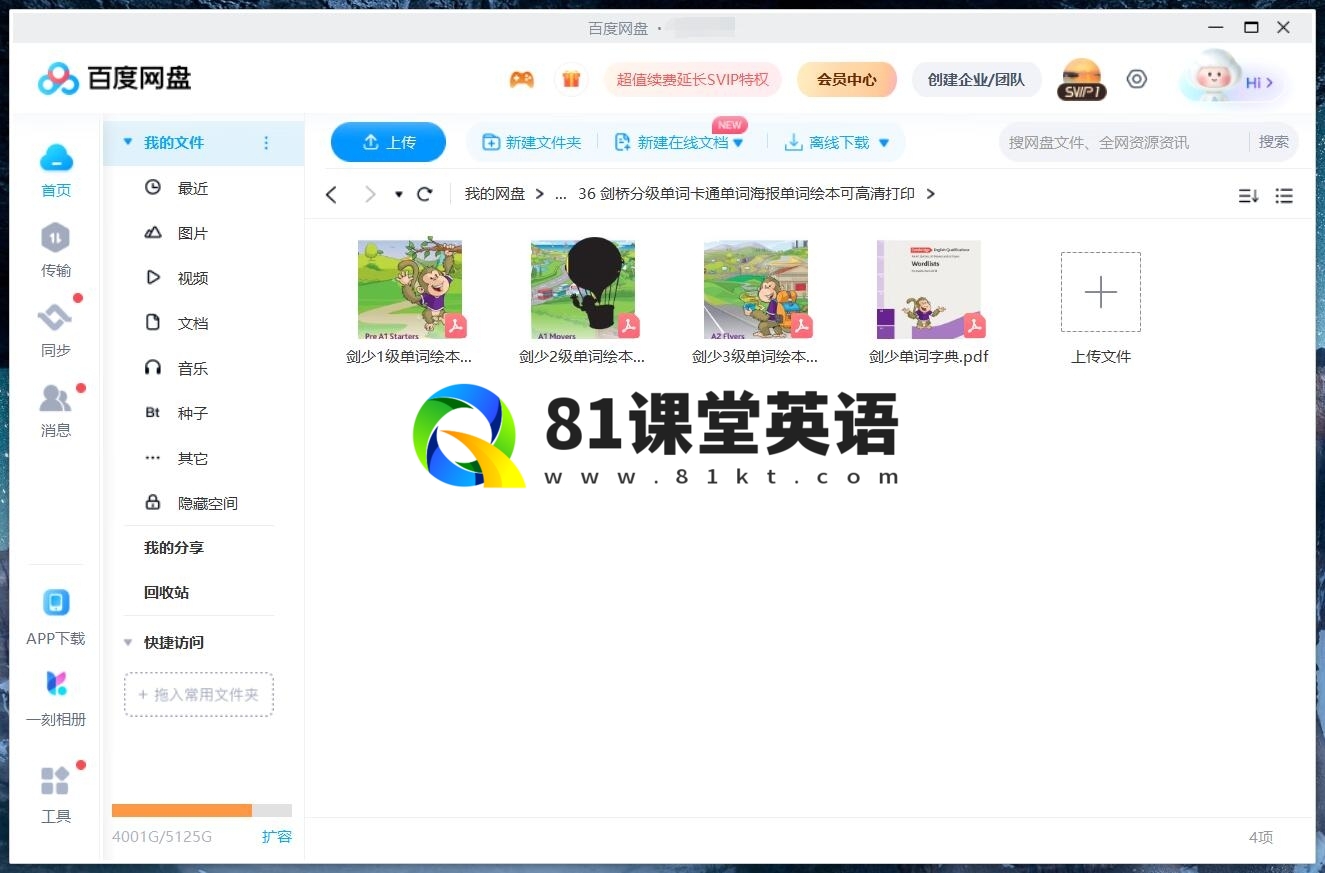Click chevron after current folder breadcrumb
This screenshot has width=1325, height=873.
coord(930,194)
